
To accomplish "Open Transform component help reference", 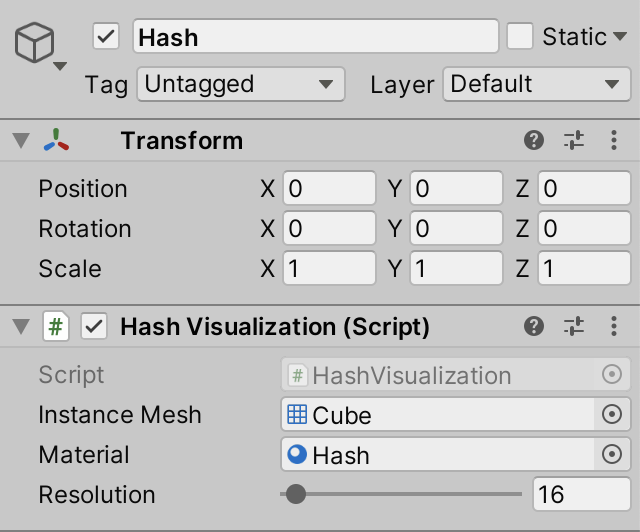I will [x=533, y=140].
